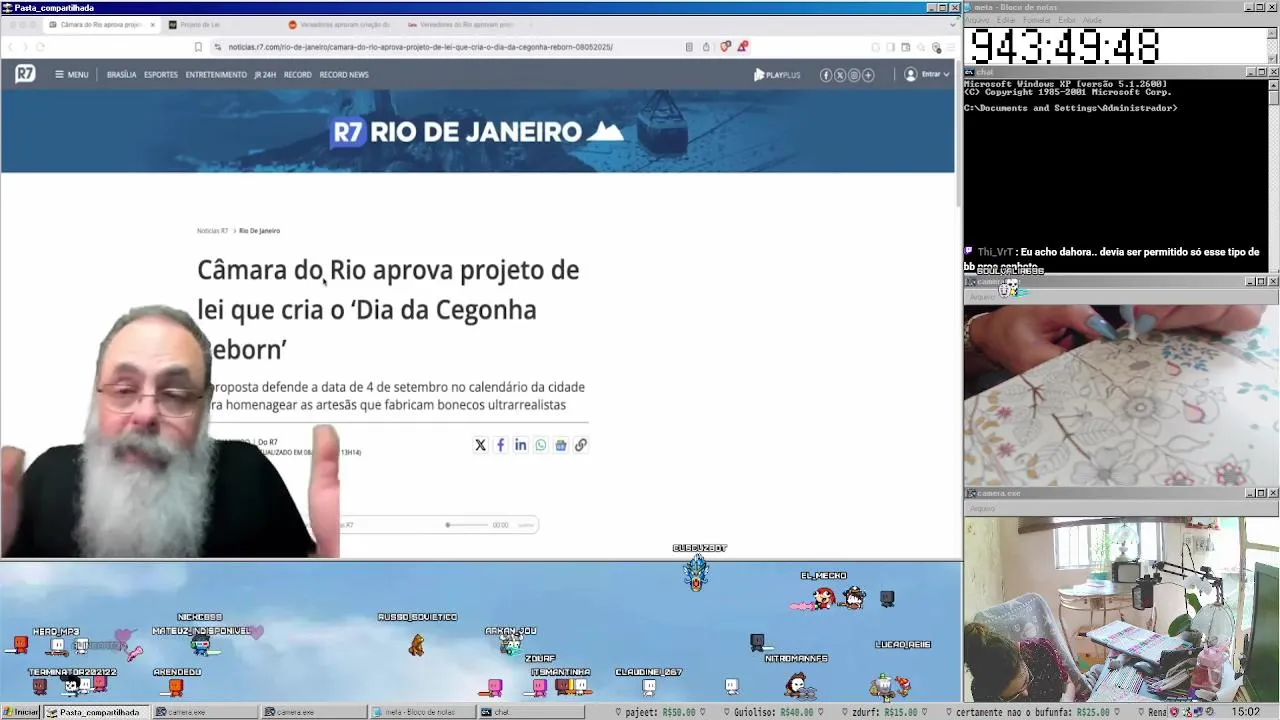Click the article headline 'Câmara do Rio aprova'

[x=388, y=309]
